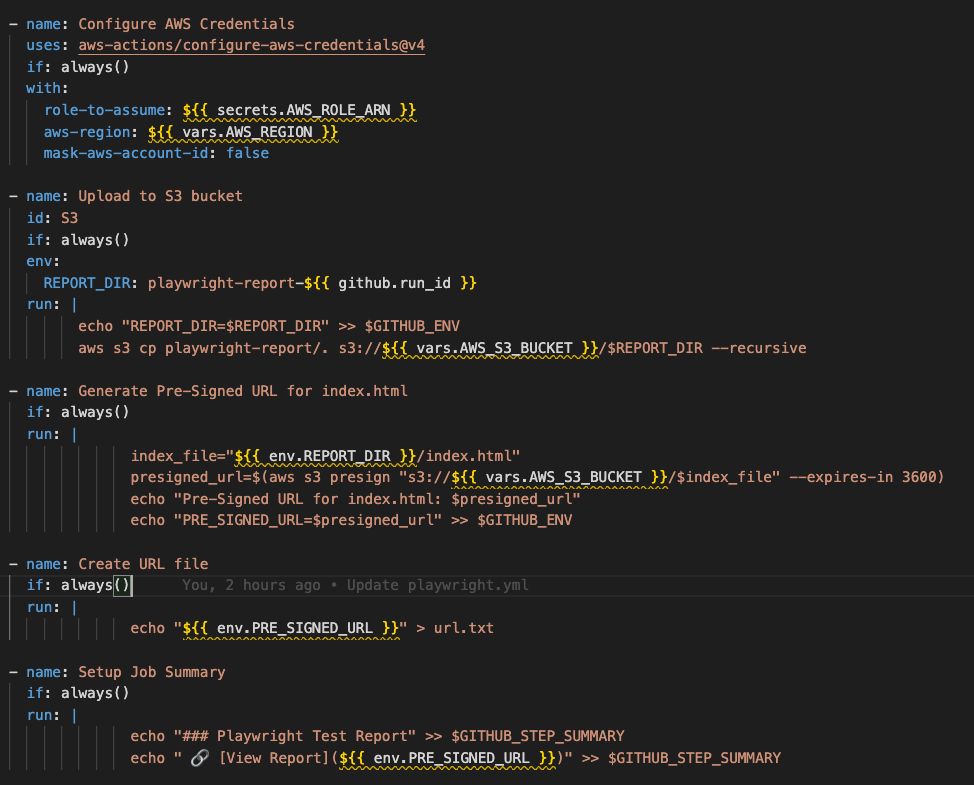Click the mask-aws-account-id false value

247,153
